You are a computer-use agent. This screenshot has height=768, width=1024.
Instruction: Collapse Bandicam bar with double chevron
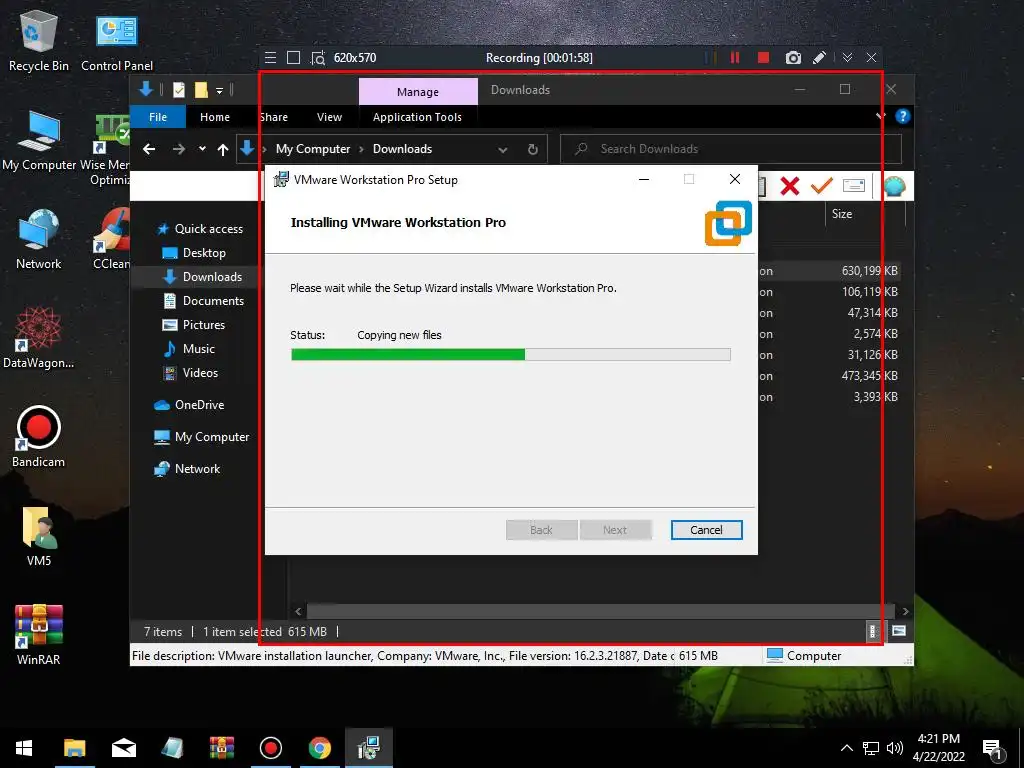pyautogui.click(x=847, y=57)
